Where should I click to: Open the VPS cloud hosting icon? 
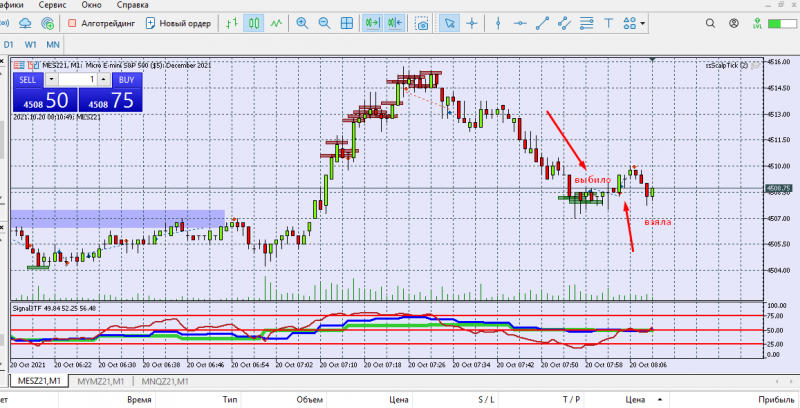(x=25, y=23)
